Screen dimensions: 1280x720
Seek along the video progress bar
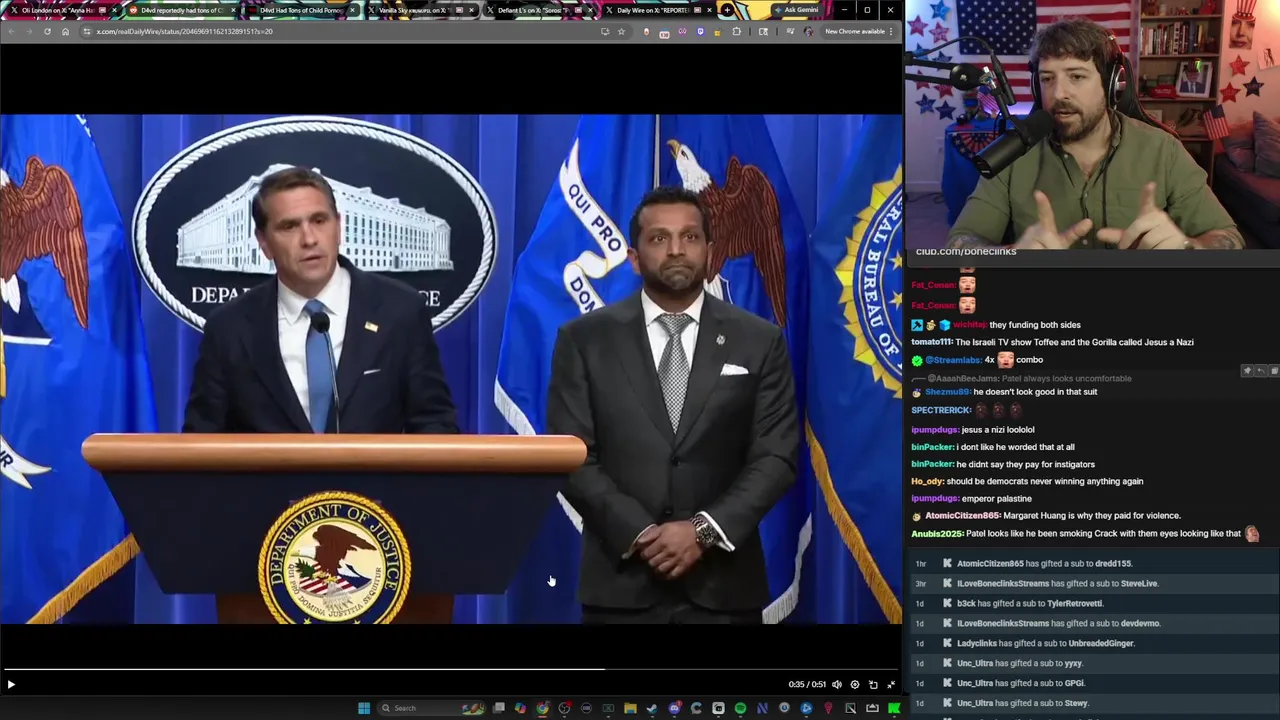[451, 669]
